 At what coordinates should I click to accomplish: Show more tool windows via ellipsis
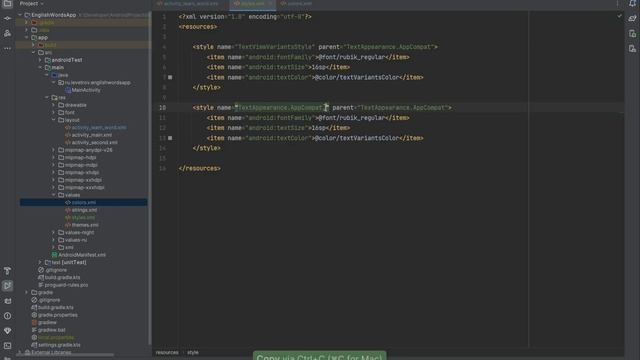tap(7, 48)
